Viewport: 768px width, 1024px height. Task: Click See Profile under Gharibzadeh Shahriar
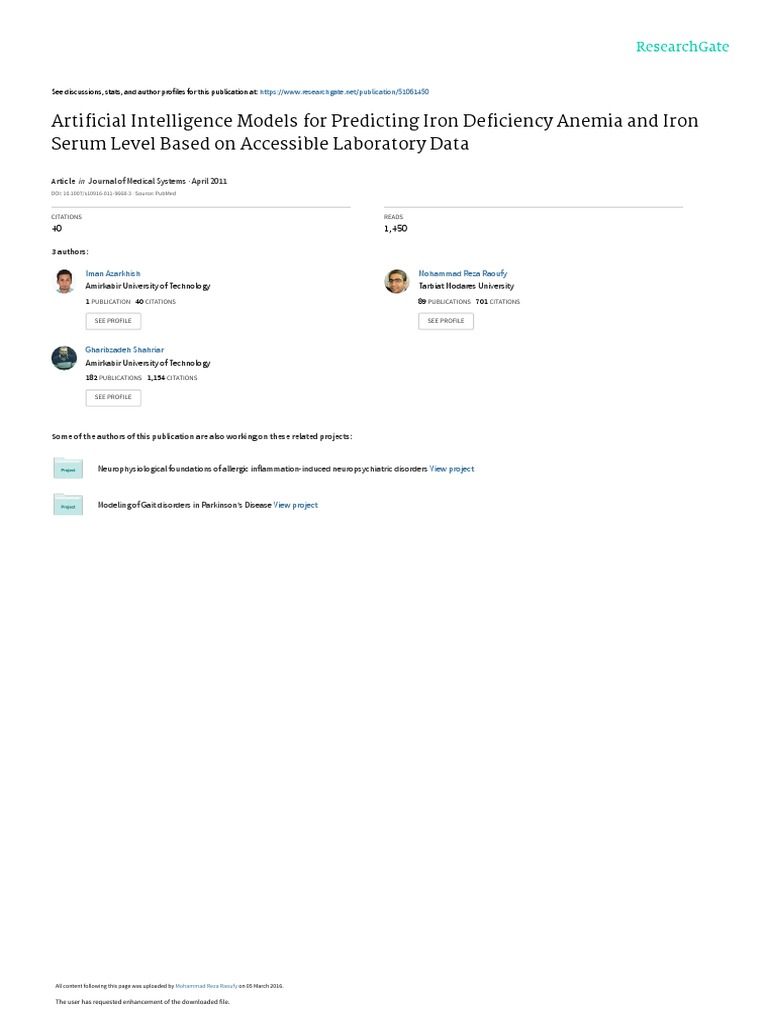(x=113, y=397)
